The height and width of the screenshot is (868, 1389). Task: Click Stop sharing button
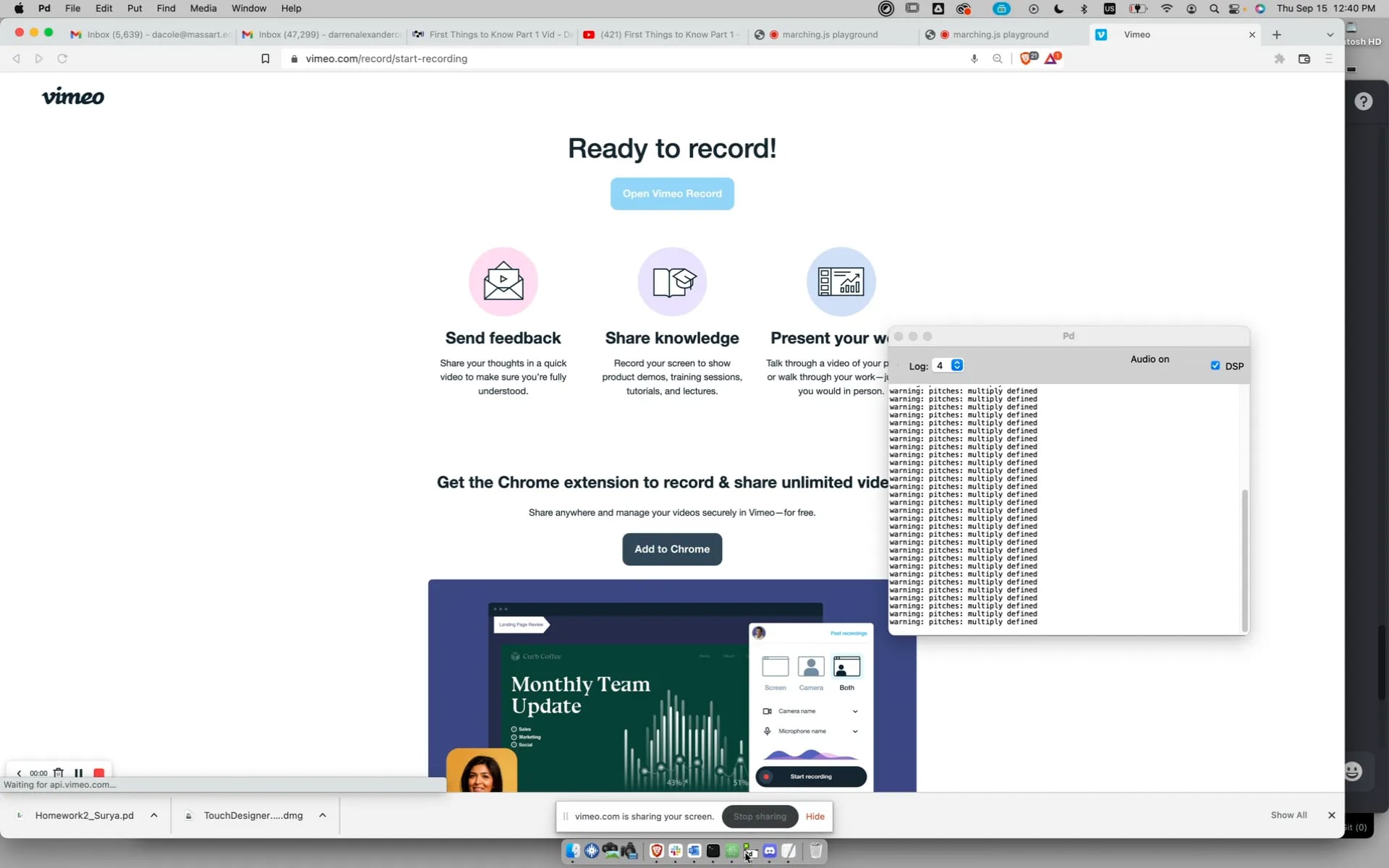pyautogui.click(x=760, y=816)
